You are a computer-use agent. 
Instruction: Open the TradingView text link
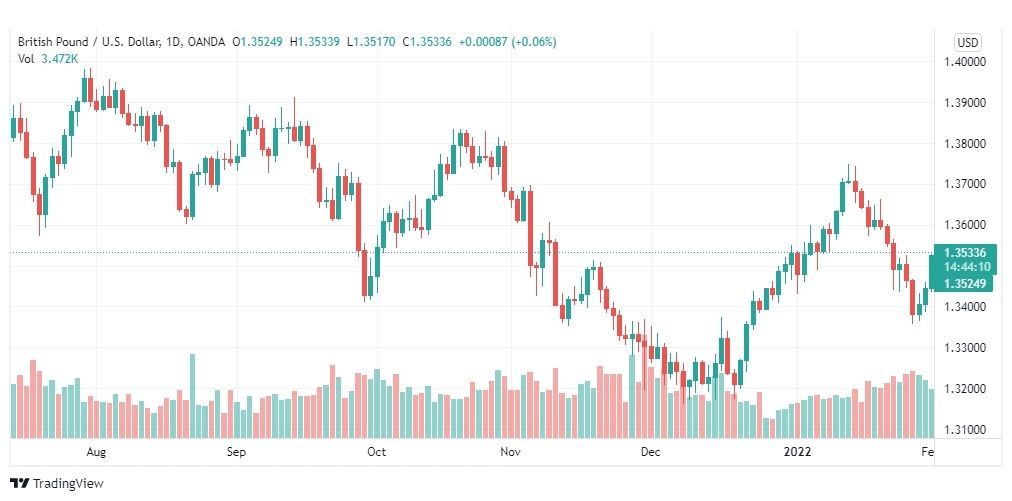click(68, 483)
